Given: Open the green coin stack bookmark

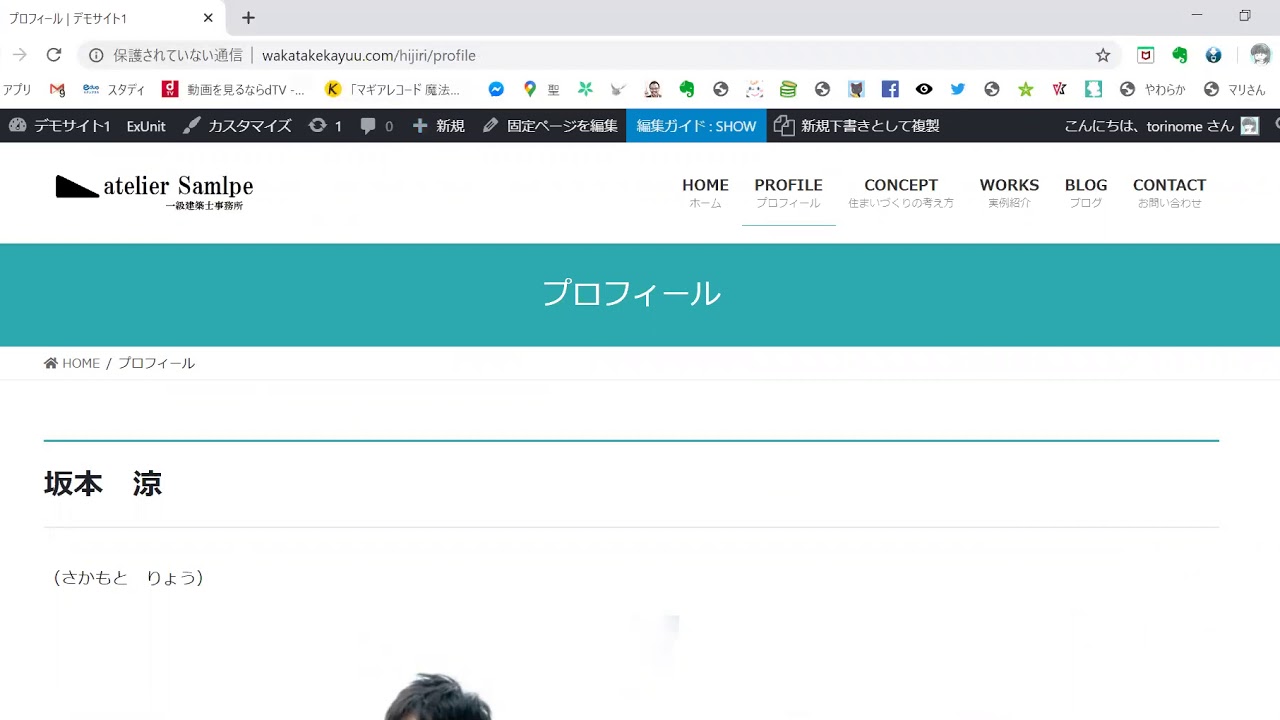Looking at the screenshot, I should point(788,89).
